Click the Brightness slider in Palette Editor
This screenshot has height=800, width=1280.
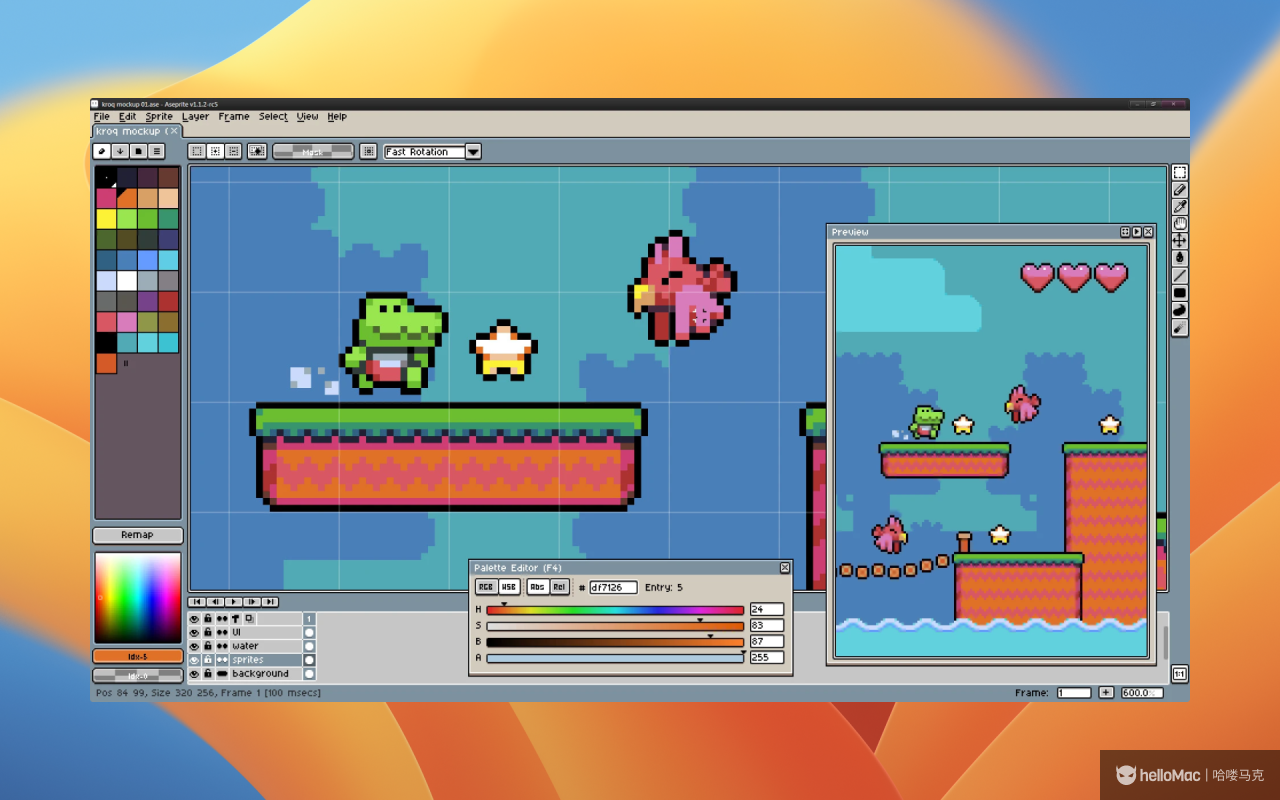[x=615, y=642]
